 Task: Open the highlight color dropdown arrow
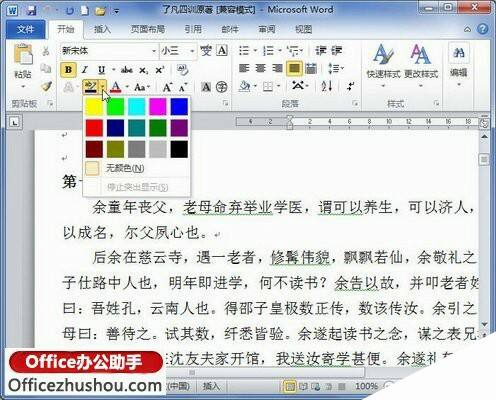103,87
